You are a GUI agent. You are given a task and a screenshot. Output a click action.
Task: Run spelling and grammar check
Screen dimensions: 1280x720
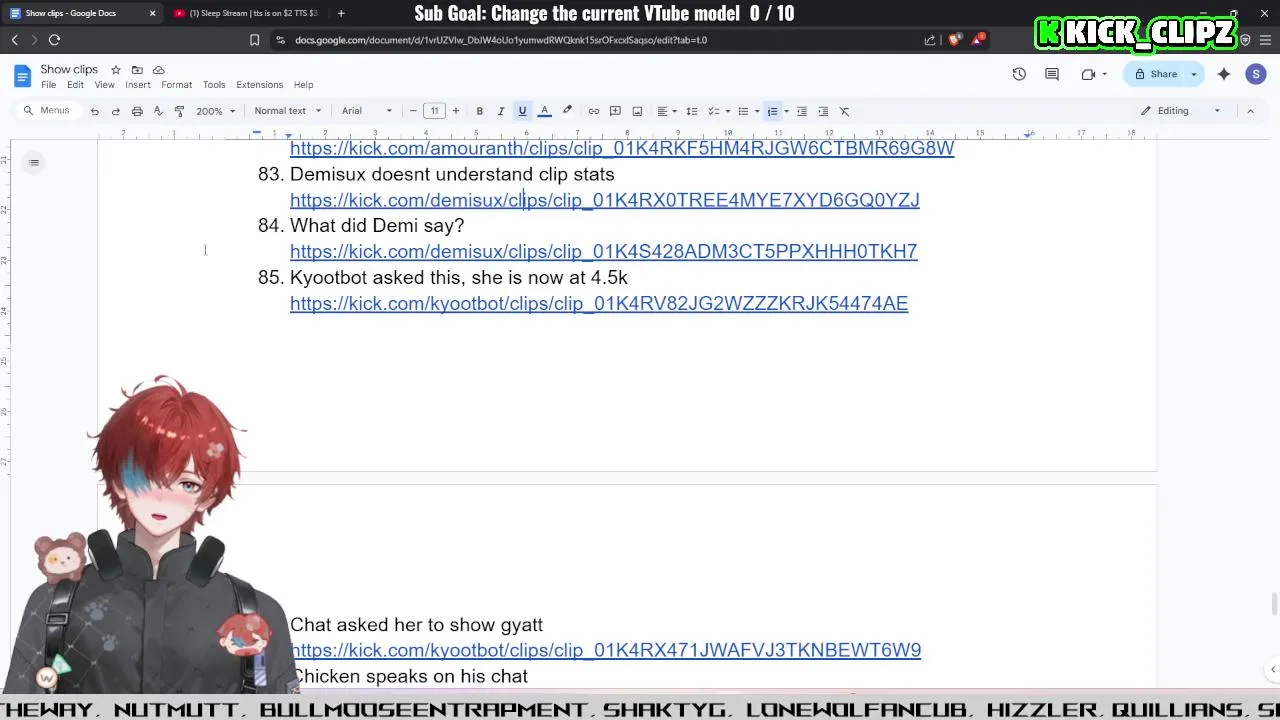[158, 111]
